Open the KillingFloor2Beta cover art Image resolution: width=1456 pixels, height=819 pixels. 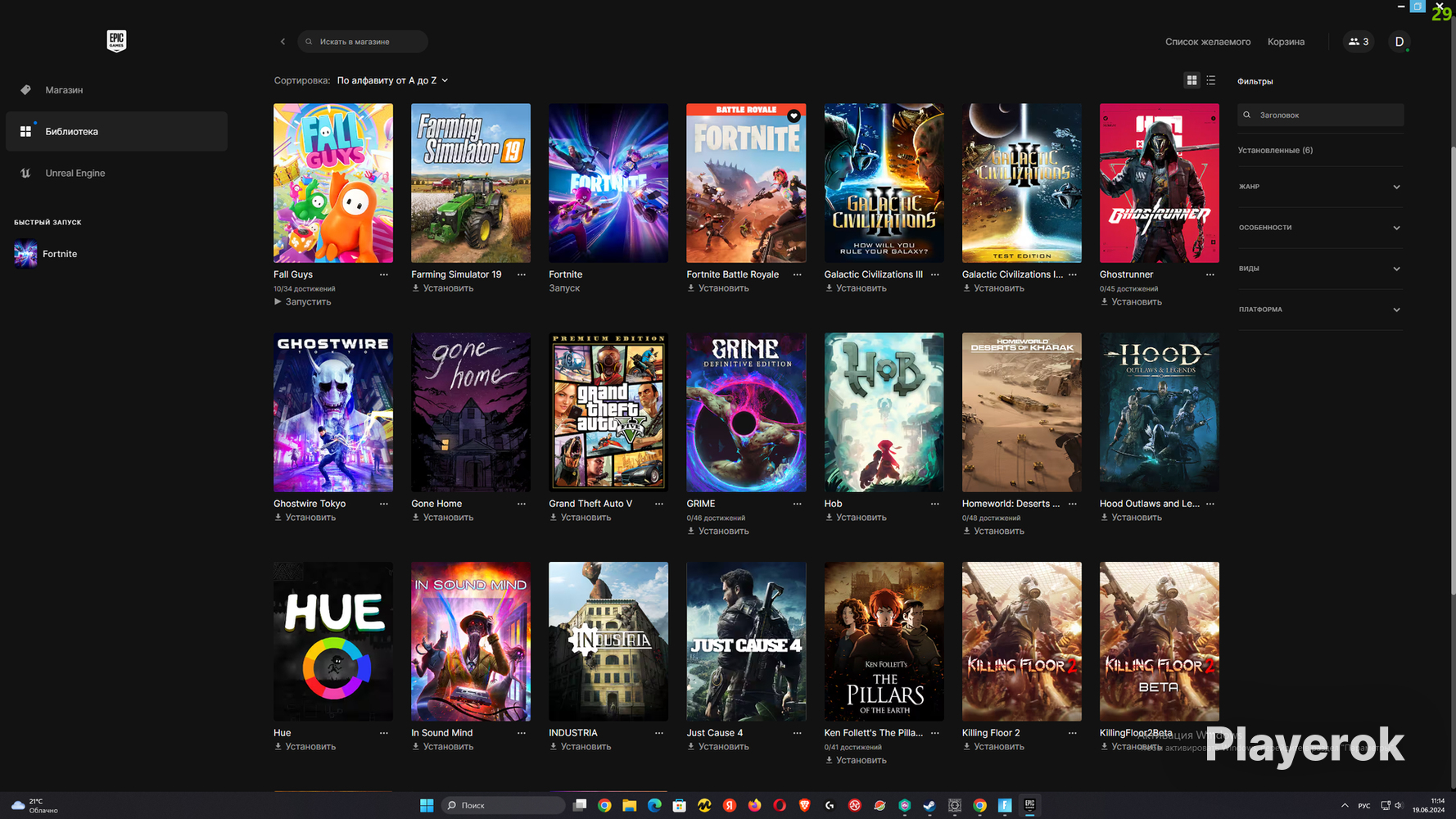click(1160, 641)
